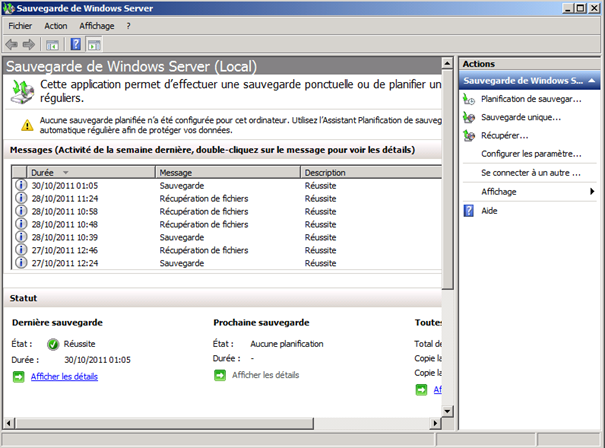
Task: Click the Aide help icon in Actions
Action: point(468,211)
